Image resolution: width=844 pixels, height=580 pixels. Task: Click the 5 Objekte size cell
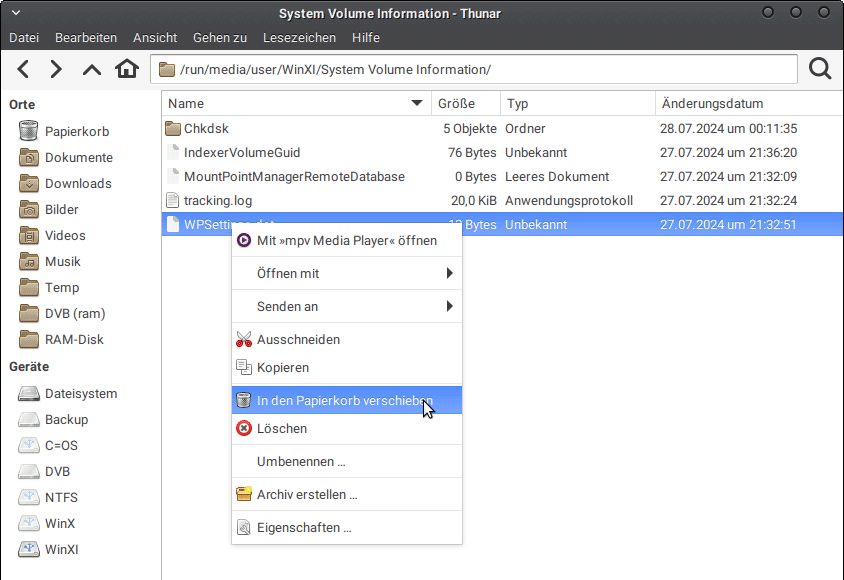[470, 129]
